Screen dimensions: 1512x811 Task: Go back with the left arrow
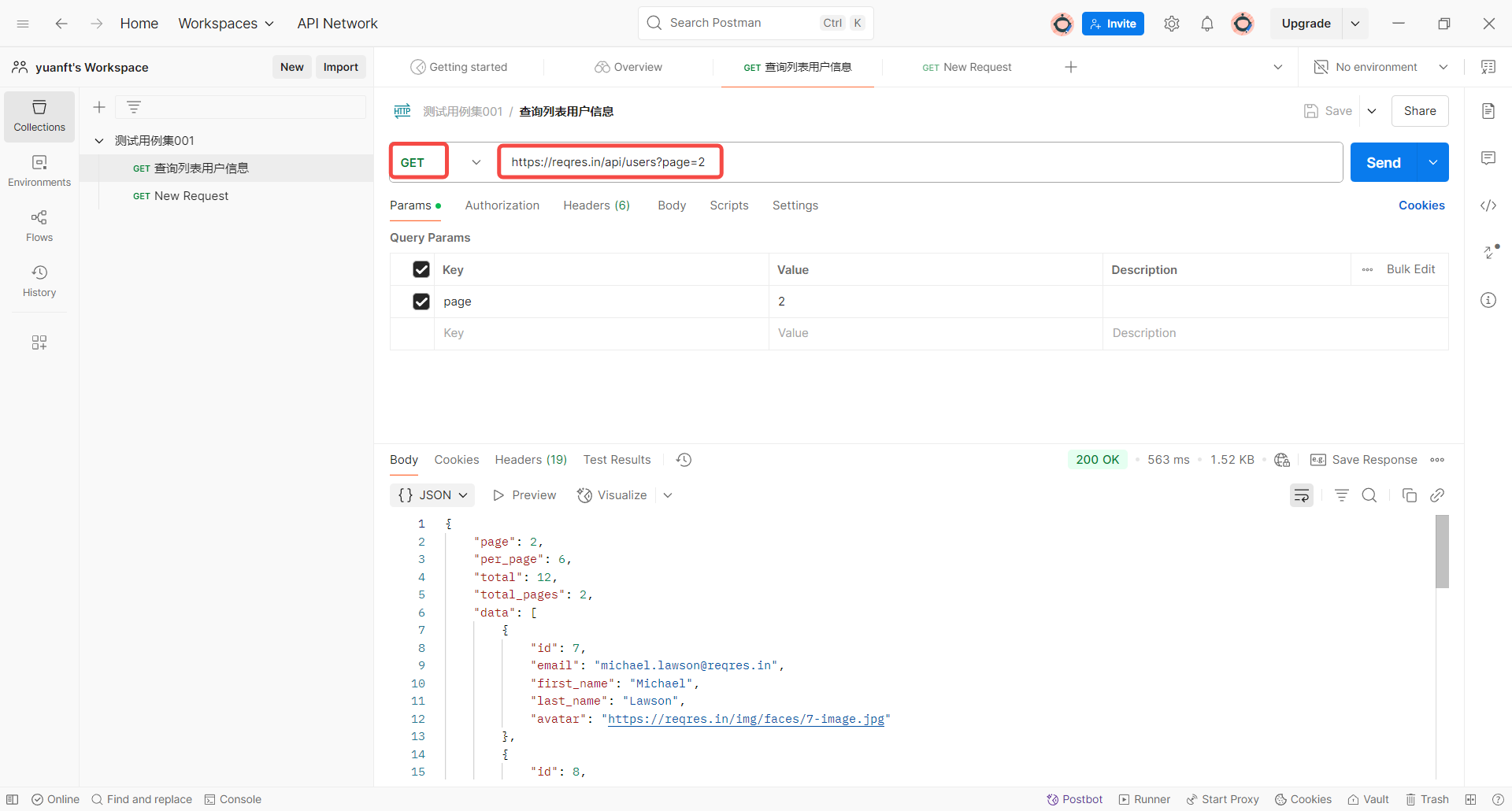pyautogui.click(x=61, y=24)
